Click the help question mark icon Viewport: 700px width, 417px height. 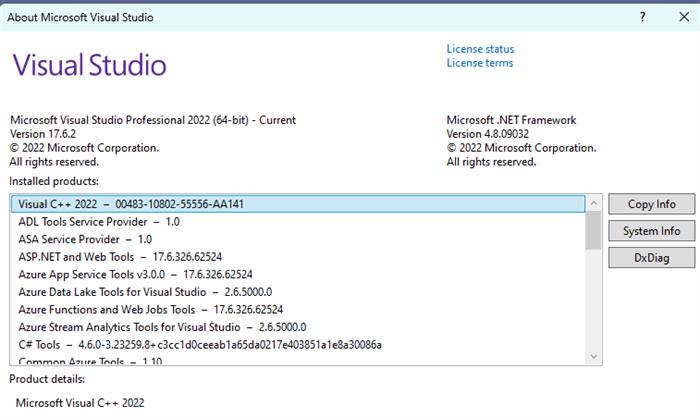[642, 17]
